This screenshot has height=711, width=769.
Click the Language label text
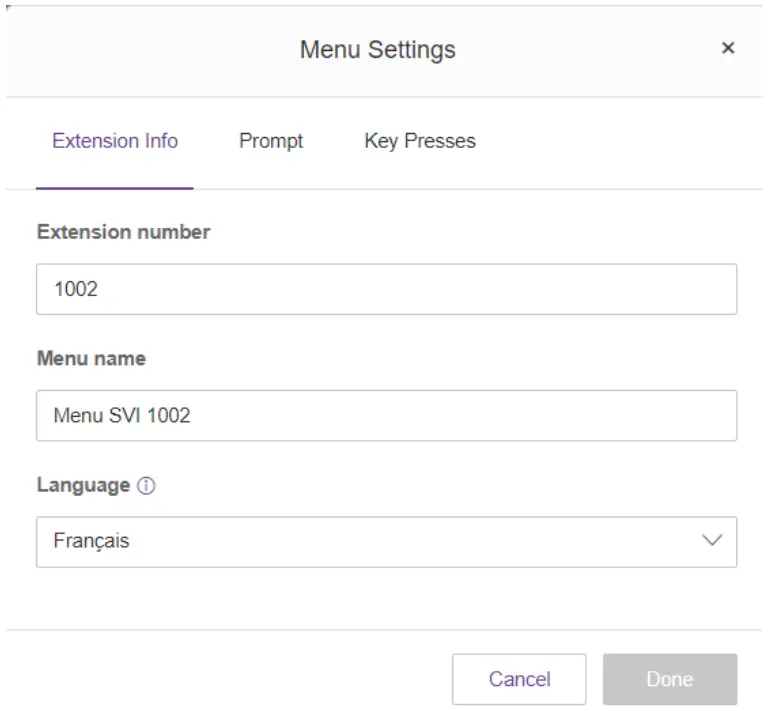pos(83,485)
